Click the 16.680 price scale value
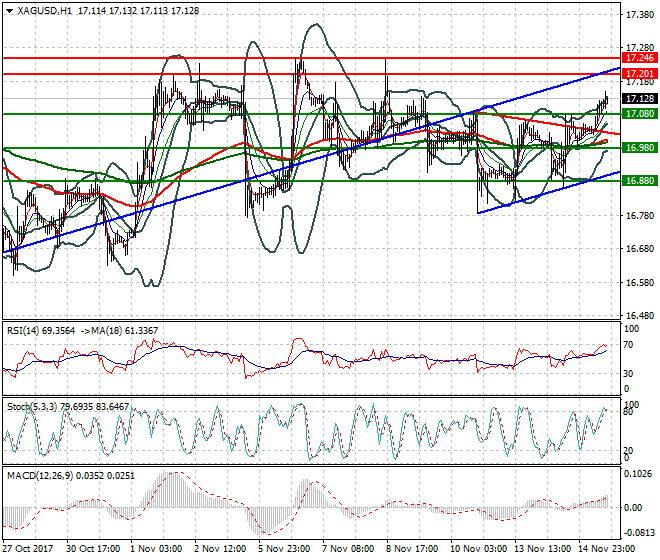 click(x=640, y=248)
